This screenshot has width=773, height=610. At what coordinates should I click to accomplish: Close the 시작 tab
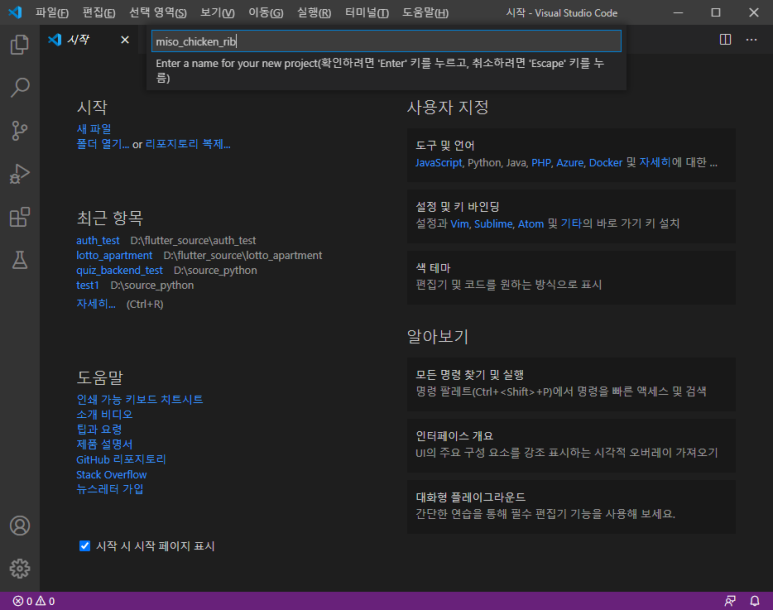(125, 39)
